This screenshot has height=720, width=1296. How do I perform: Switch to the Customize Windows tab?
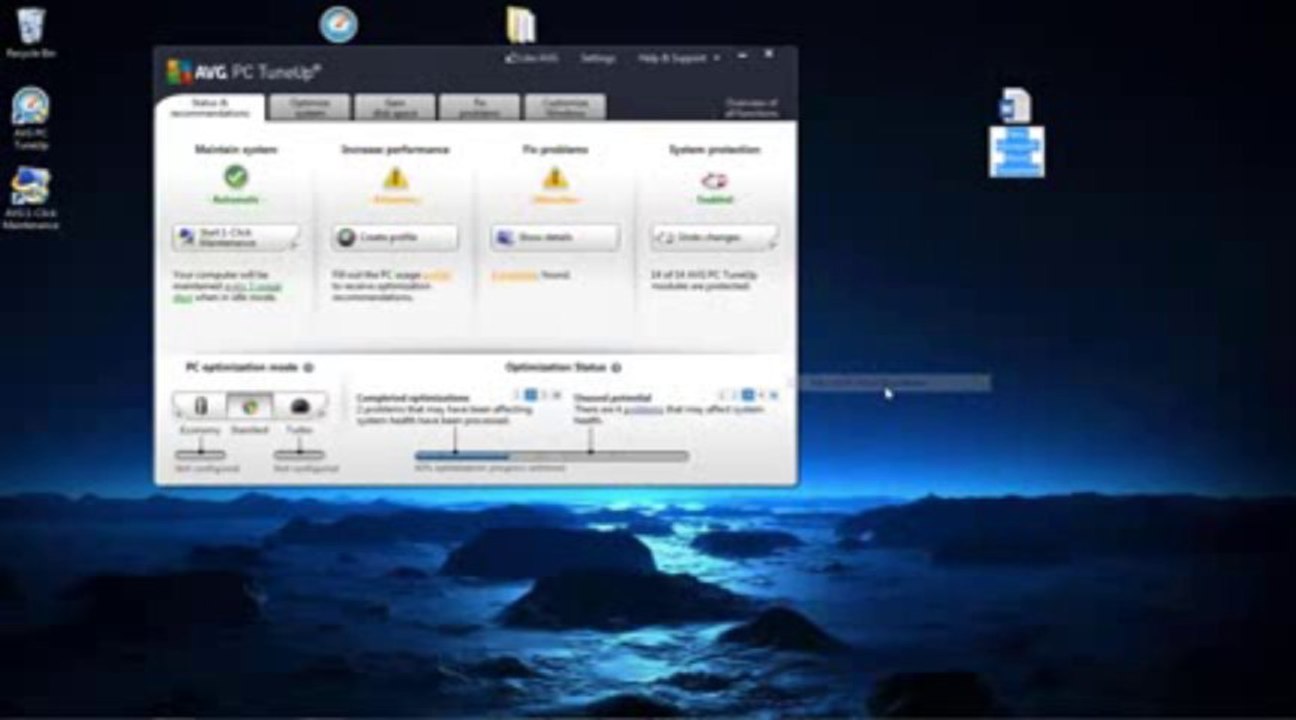click(x=565, y=107)
